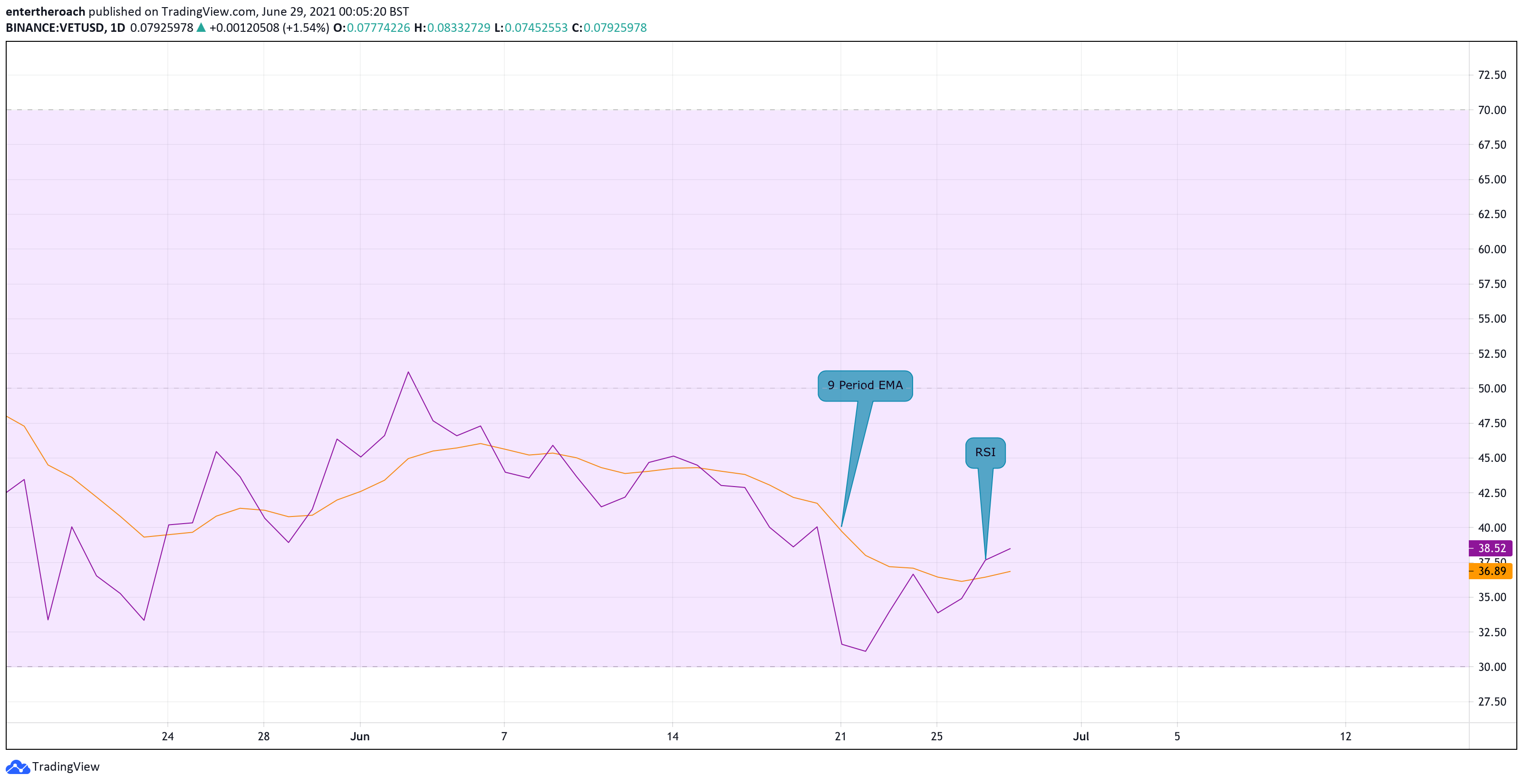Click the TradingView text link at bottom
Image resolution: width=1523 pixels, height=784 pixels.
point(66,767)
